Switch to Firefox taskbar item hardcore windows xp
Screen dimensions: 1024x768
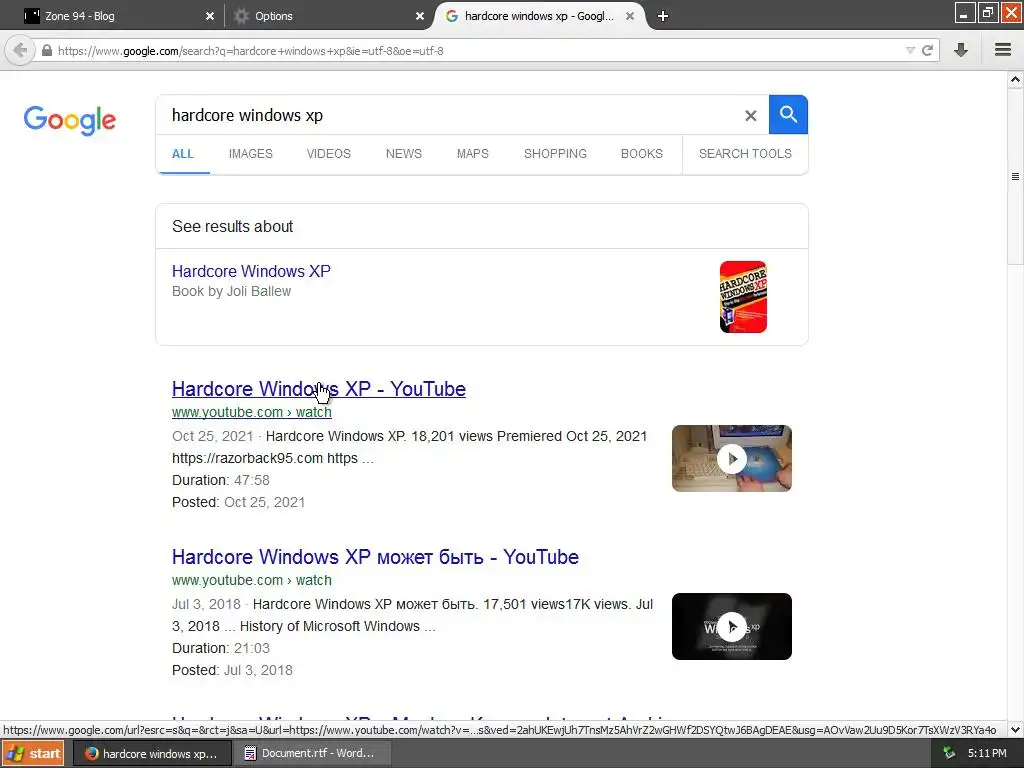click(152, 754)
